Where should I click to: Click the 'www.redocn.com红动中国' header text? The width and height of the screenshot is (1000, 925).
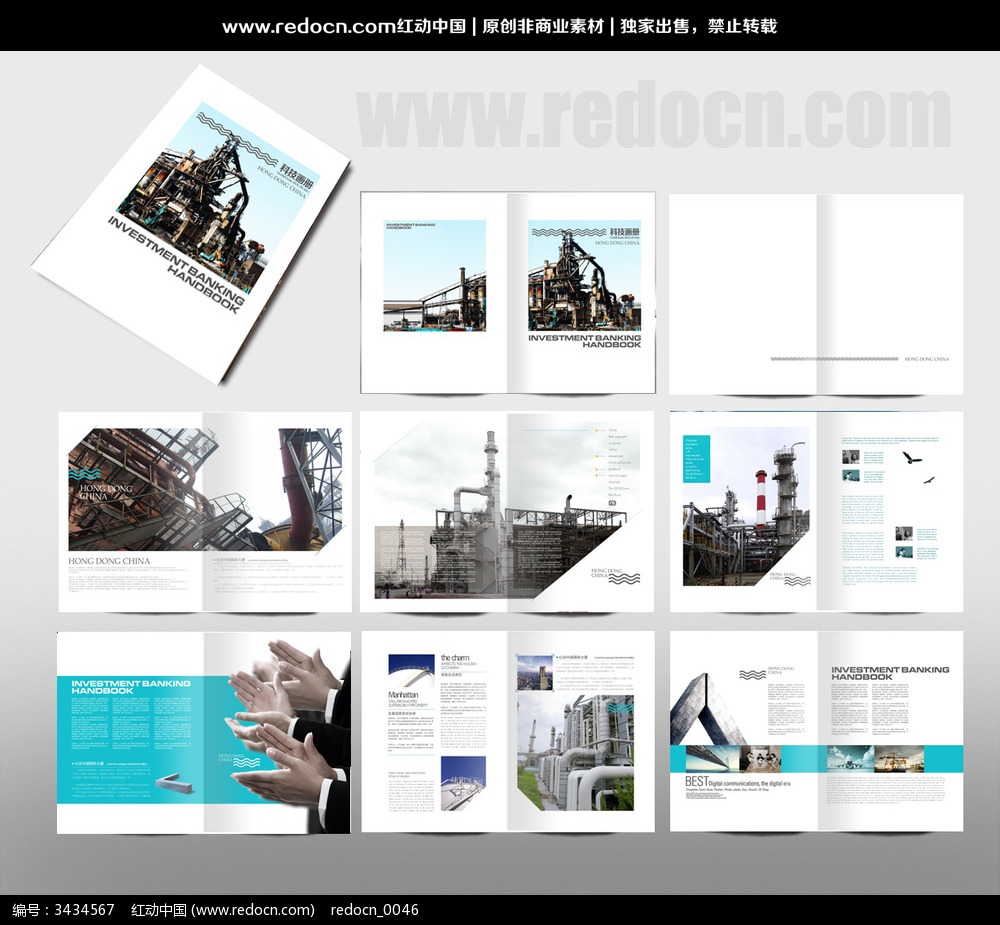click(344, 26)
